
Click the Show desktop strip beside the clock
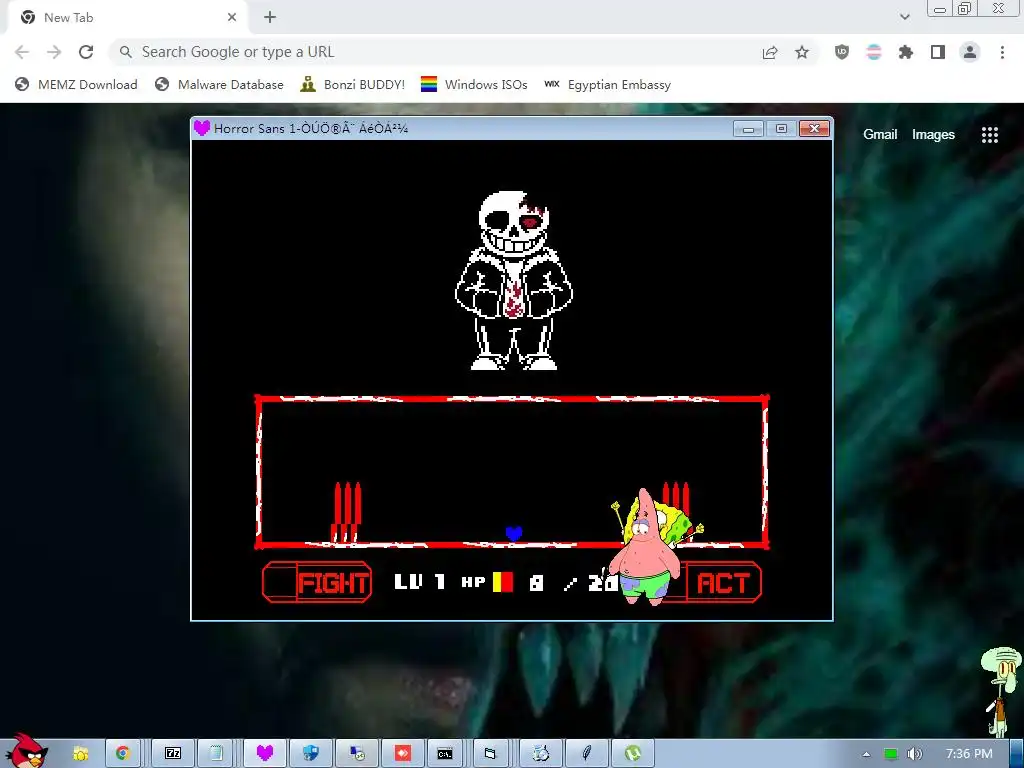[1017, 754]
